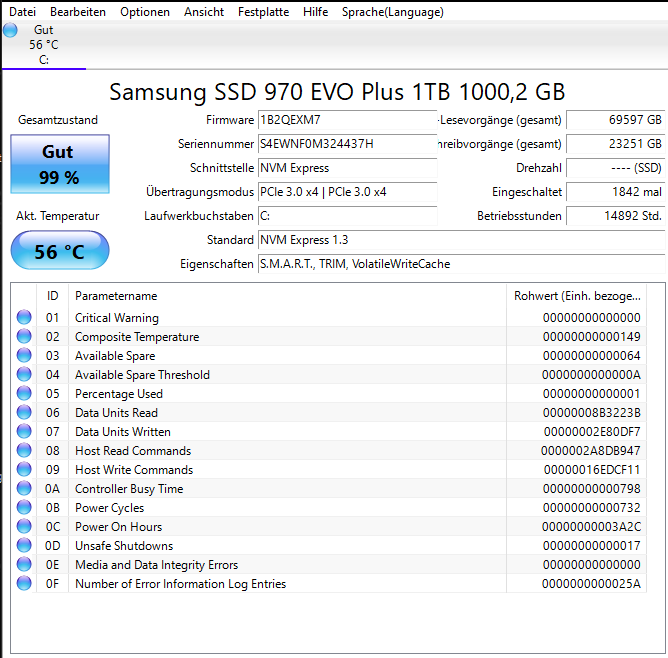This screenshot has height=658, width=668.
Task: Click the blue drive status orb beside Gut
Action: (x=10, y=30)
